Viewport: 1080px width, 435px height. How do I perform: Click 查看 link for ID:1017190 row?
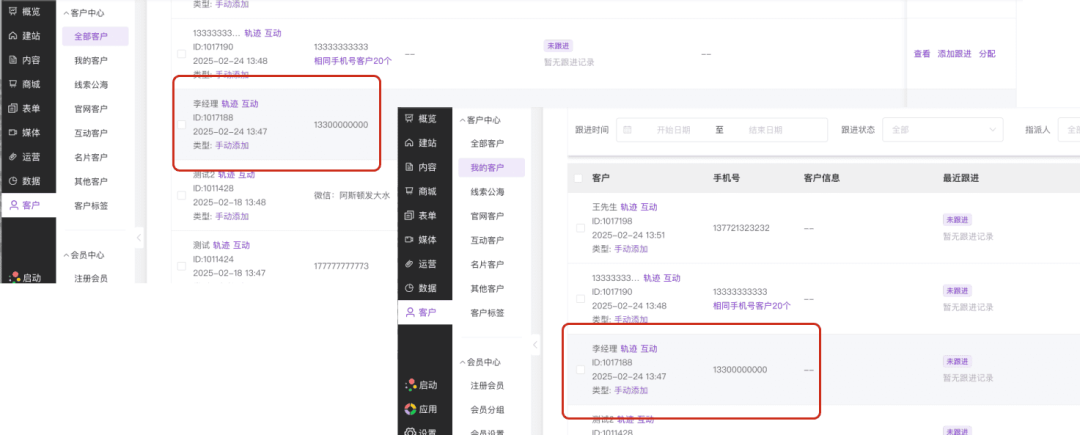[x=922, y=54]
